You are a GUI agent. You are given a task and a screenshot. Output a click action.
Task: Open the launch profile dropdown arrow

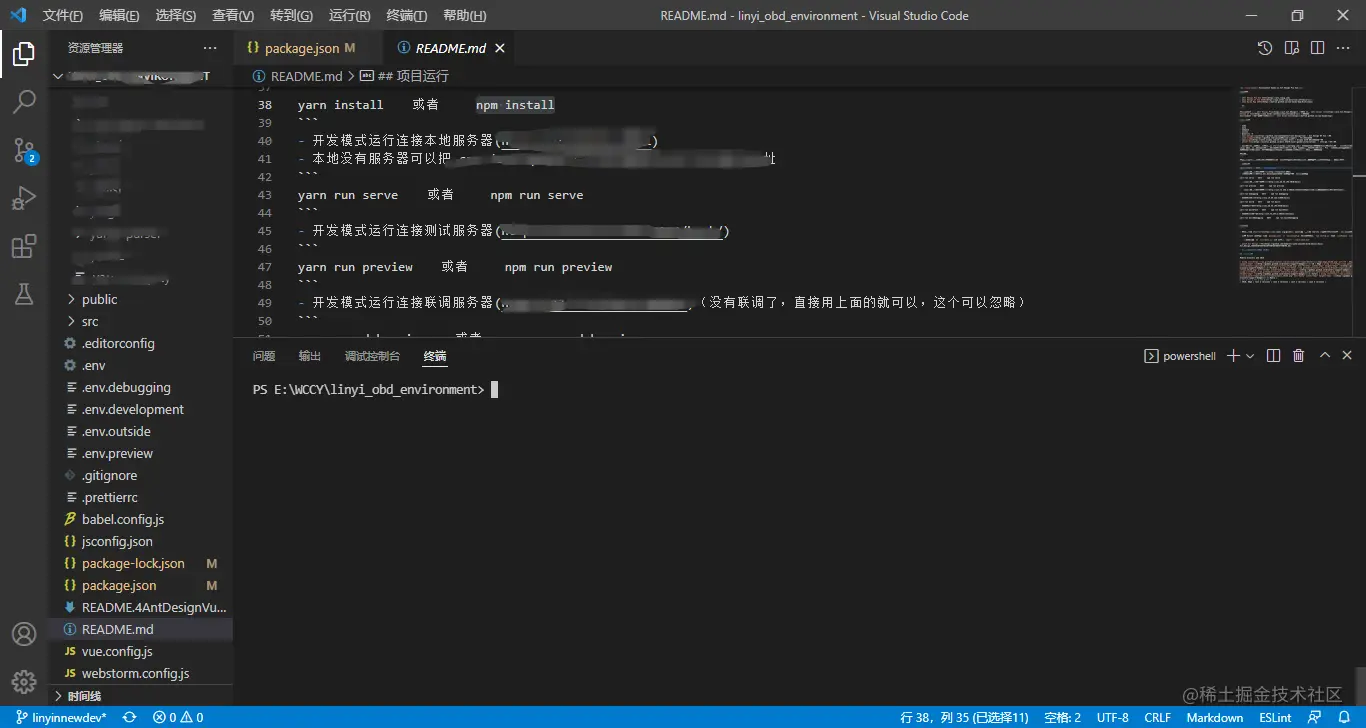[1250, 356]
